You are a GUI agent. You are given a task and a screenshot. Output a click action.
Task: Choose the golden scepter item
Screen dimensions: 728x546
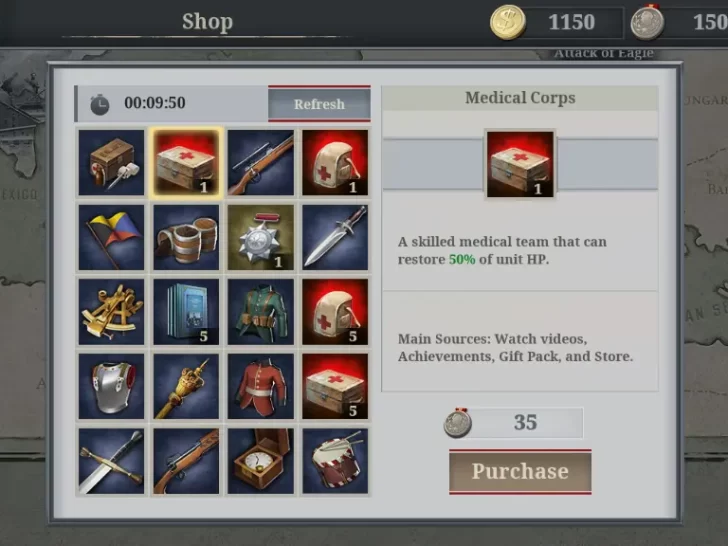pos(186,386)
